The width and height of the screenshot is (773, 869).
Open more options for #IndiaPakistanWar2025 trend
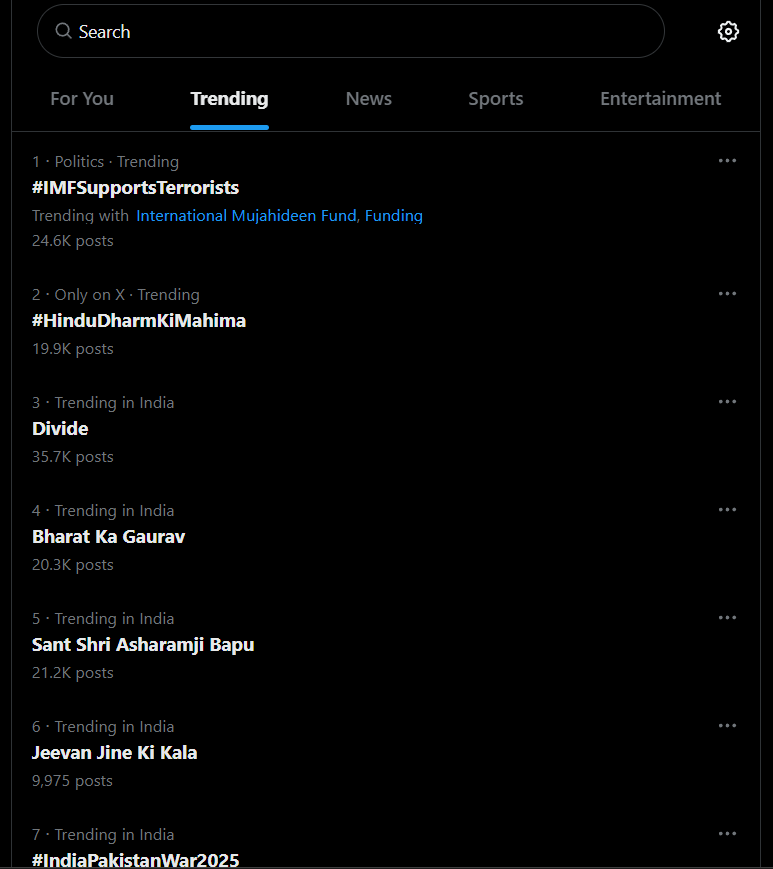click(x=727, y=834)
